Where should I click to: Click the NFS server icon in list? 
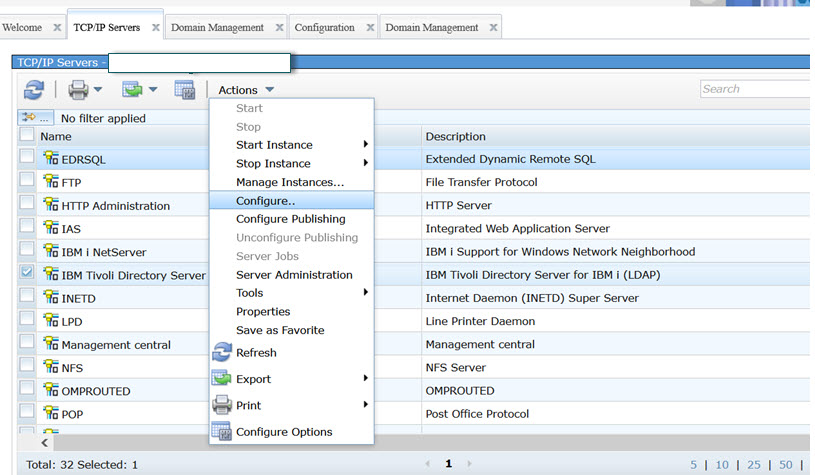[x=51, y=368]
